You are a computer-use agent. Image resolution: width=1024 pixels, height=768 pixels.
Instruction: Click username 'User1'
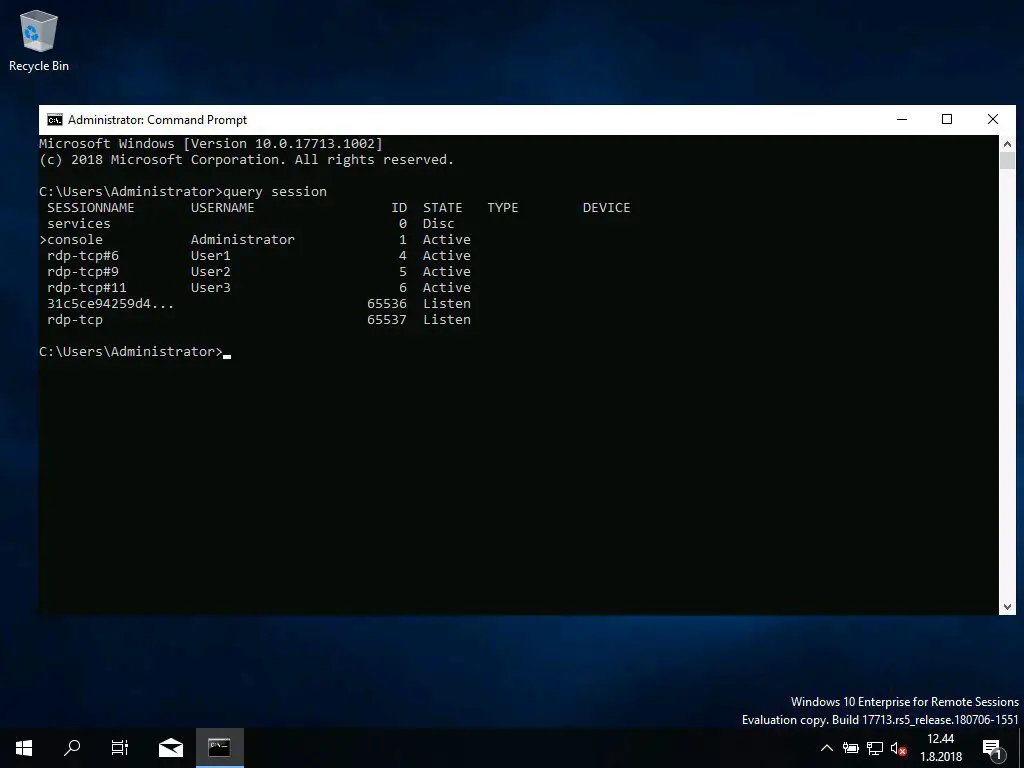211,255
